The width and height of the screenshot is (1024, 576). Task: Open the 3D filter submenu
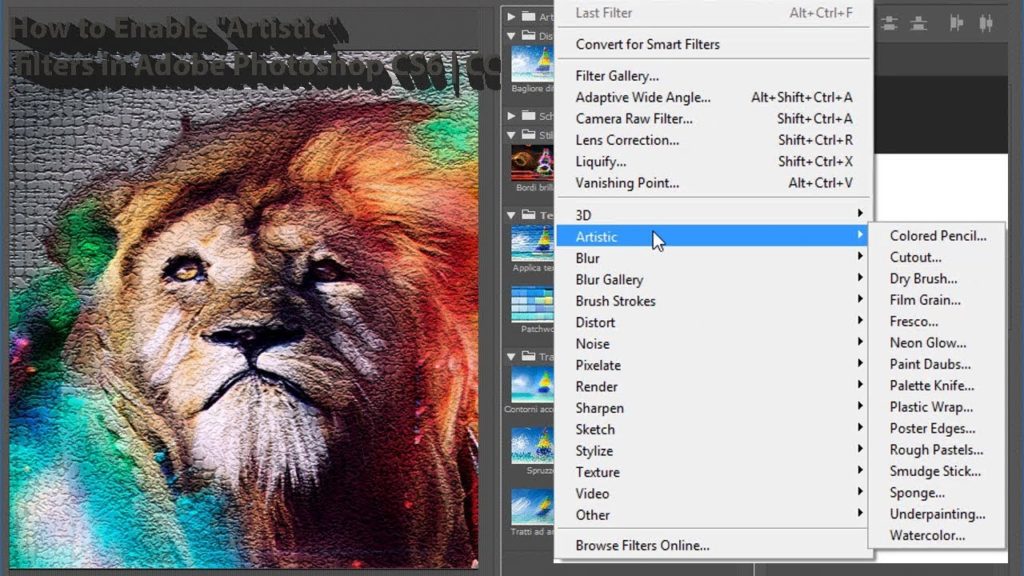[x=713, y=215]
